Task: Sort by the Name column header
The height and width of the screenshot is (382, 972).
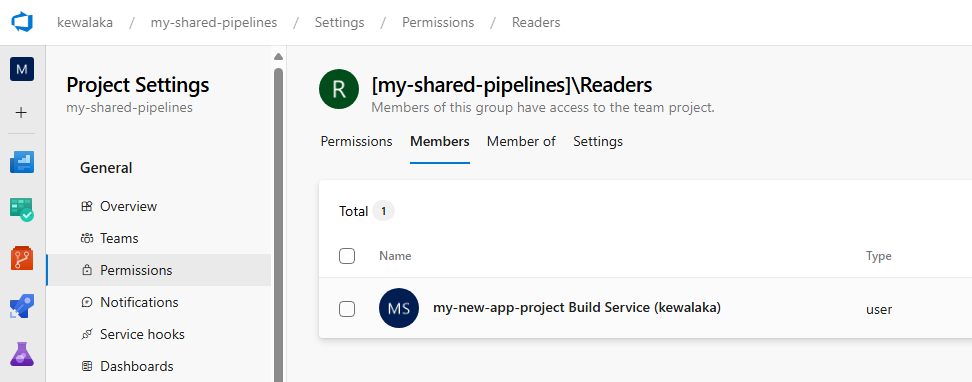Action: [x=395, y=255]
